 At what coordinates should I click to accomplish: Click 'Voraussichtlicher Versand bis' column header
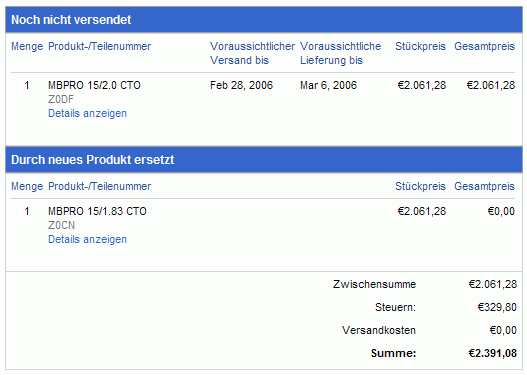tap(252, 53)
